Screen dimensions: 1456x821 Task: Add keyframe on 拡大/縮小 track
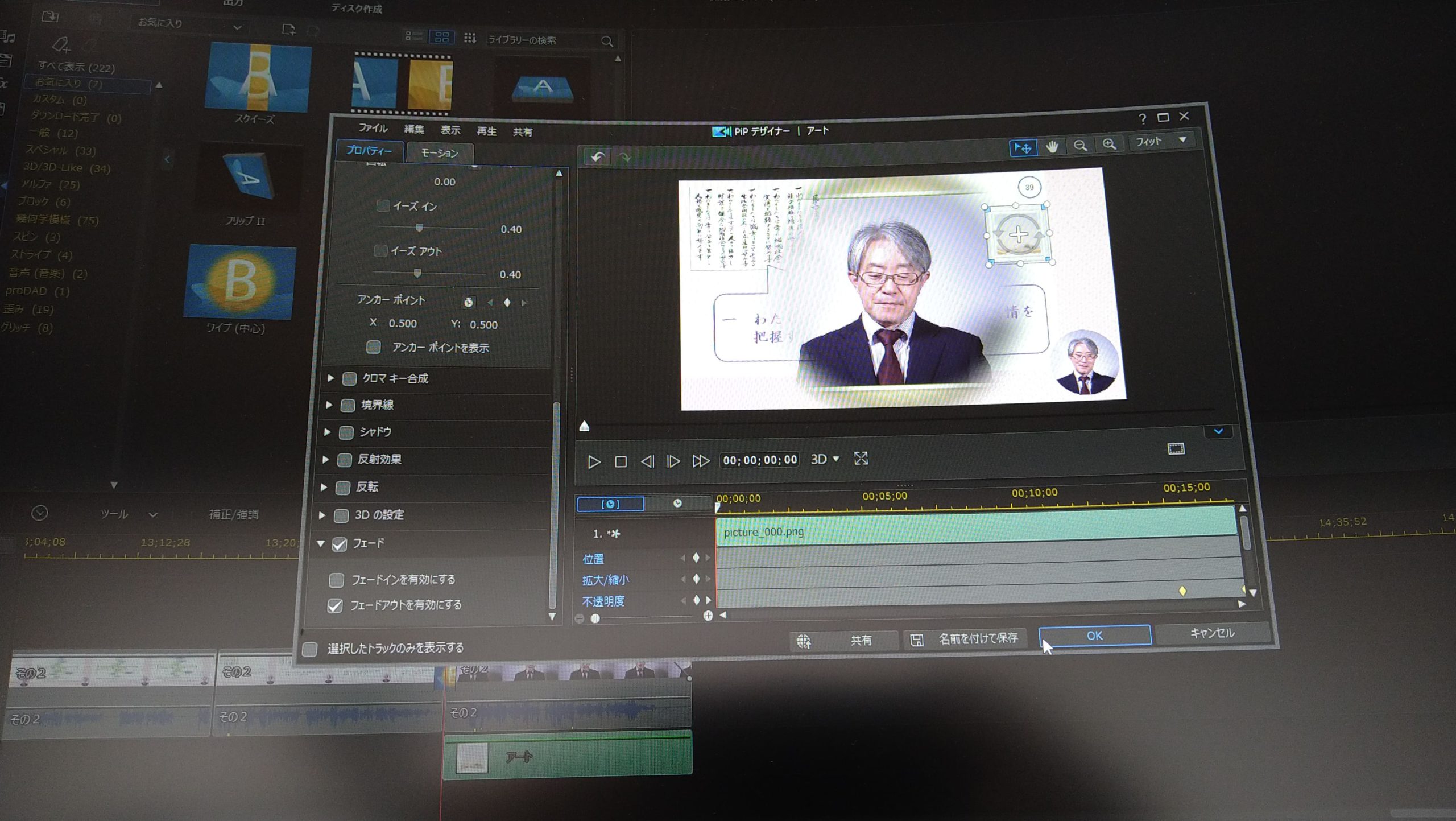696,579
